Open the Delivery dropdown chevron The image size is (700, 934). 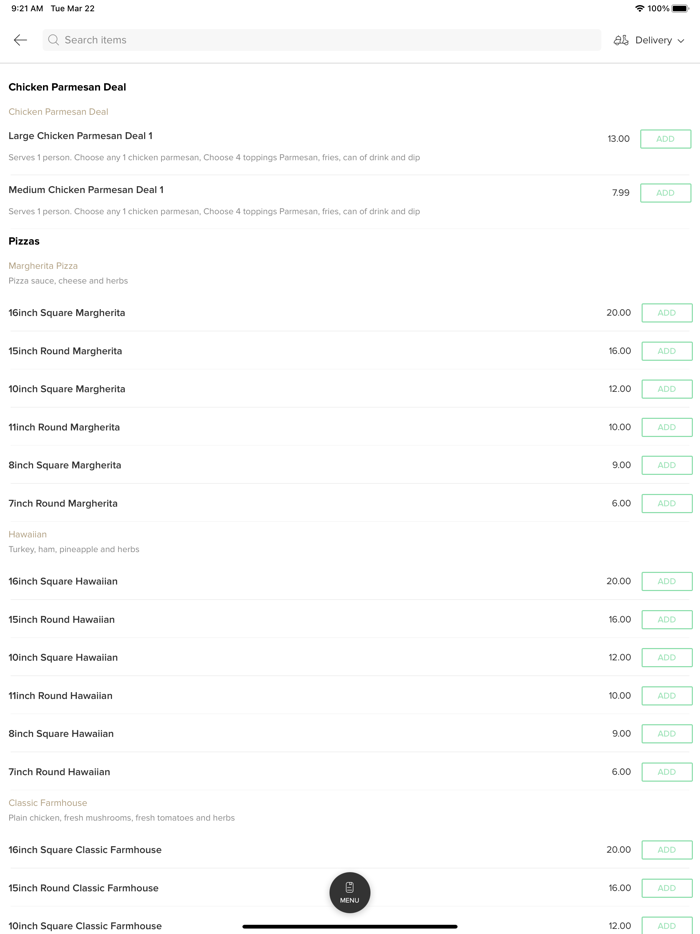point(681,41)
